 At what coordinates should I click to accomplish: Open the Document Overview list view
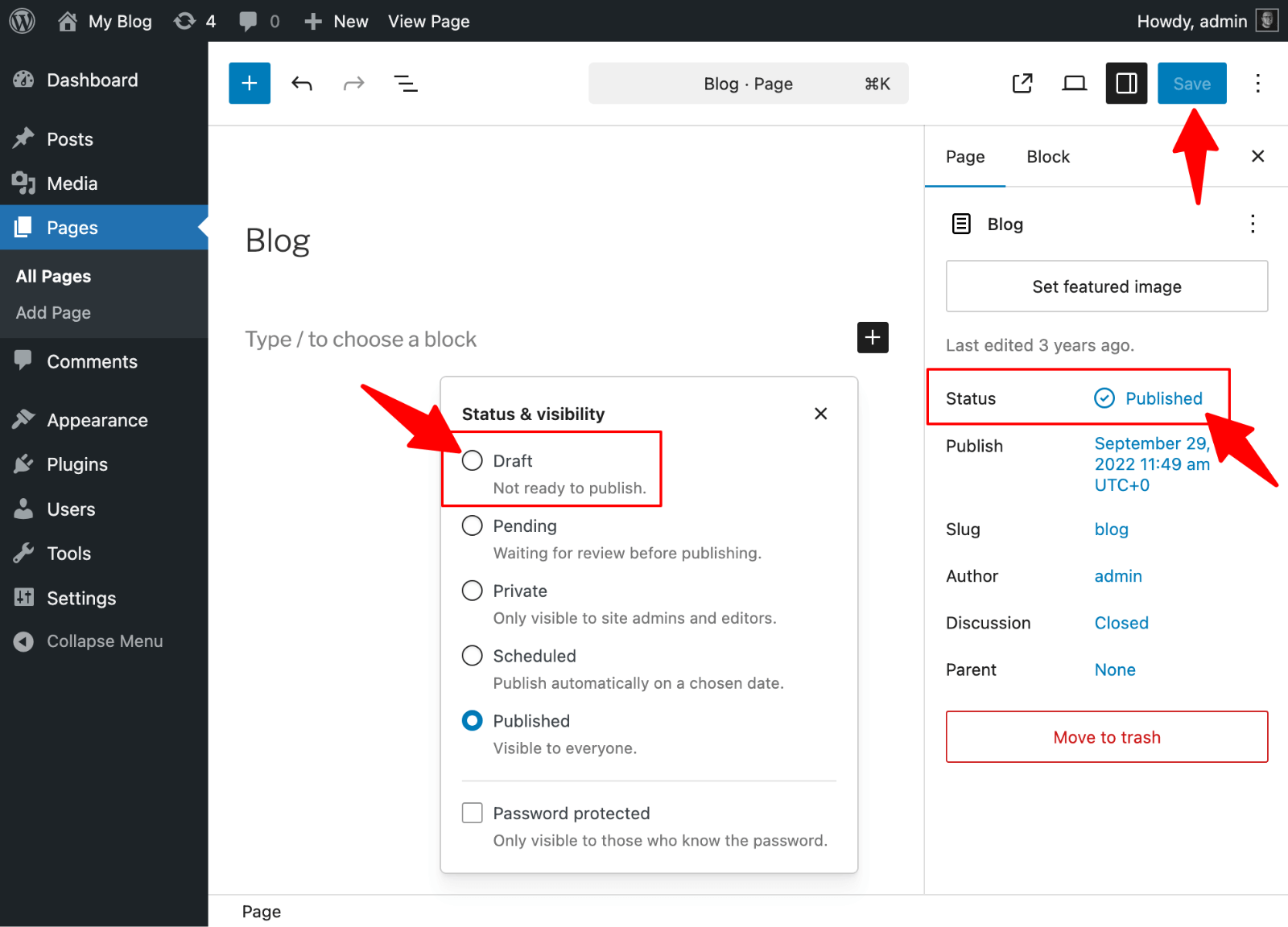pos(405,84)
